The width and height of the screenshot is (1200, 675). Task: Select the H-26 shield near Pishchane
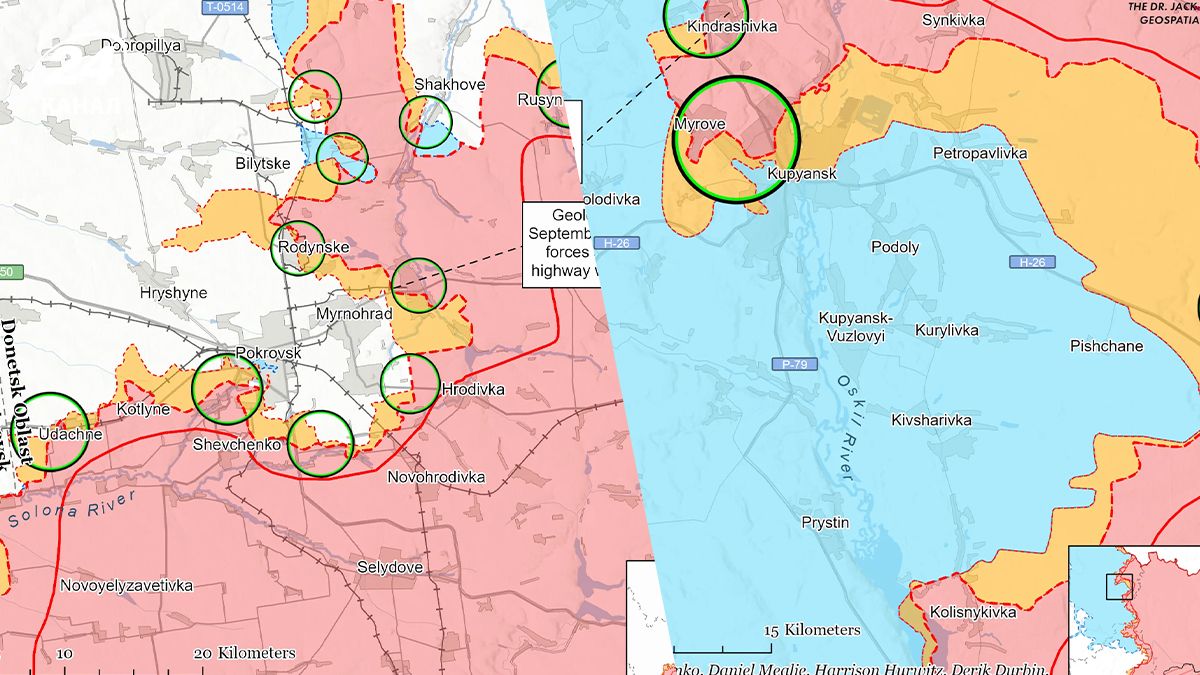tap(1032, 262)
